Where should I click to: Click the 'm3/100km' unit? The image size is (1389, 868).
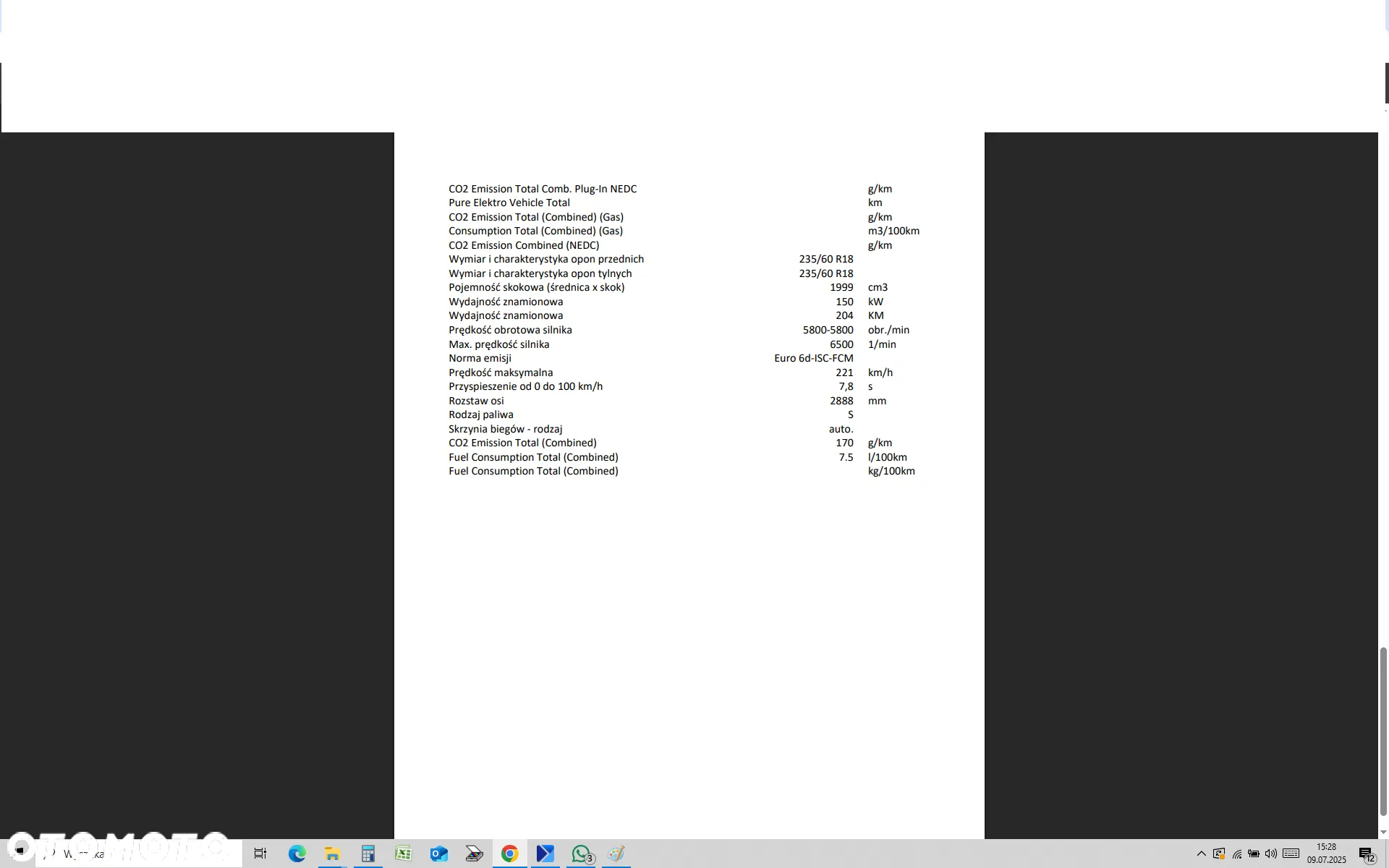[893, 231]
